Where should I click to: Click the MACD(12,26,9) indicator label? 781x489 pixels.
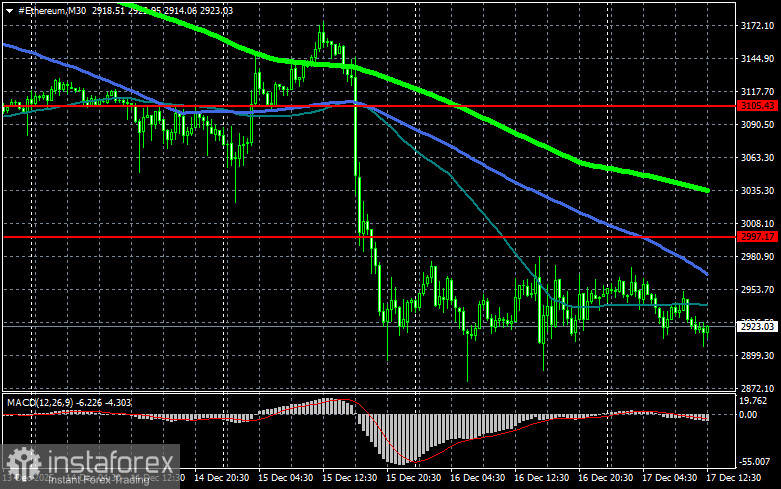pyautogui.click(x=38, y=402)
